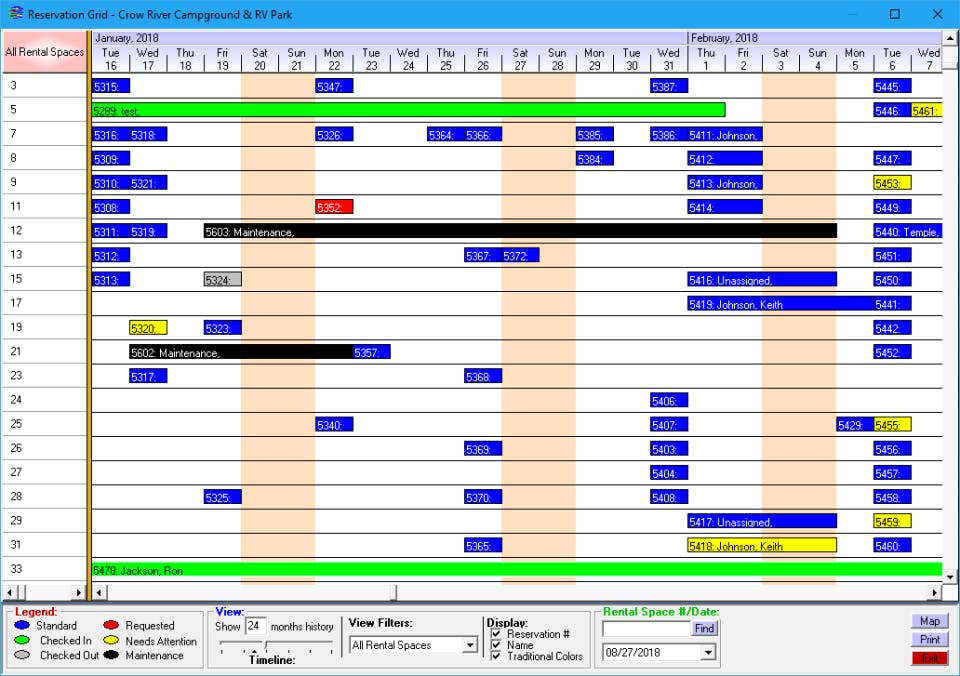The height and width of the screenshot is (676, 960).
Task: Click rental space row header 33
Action: [44, 569]
